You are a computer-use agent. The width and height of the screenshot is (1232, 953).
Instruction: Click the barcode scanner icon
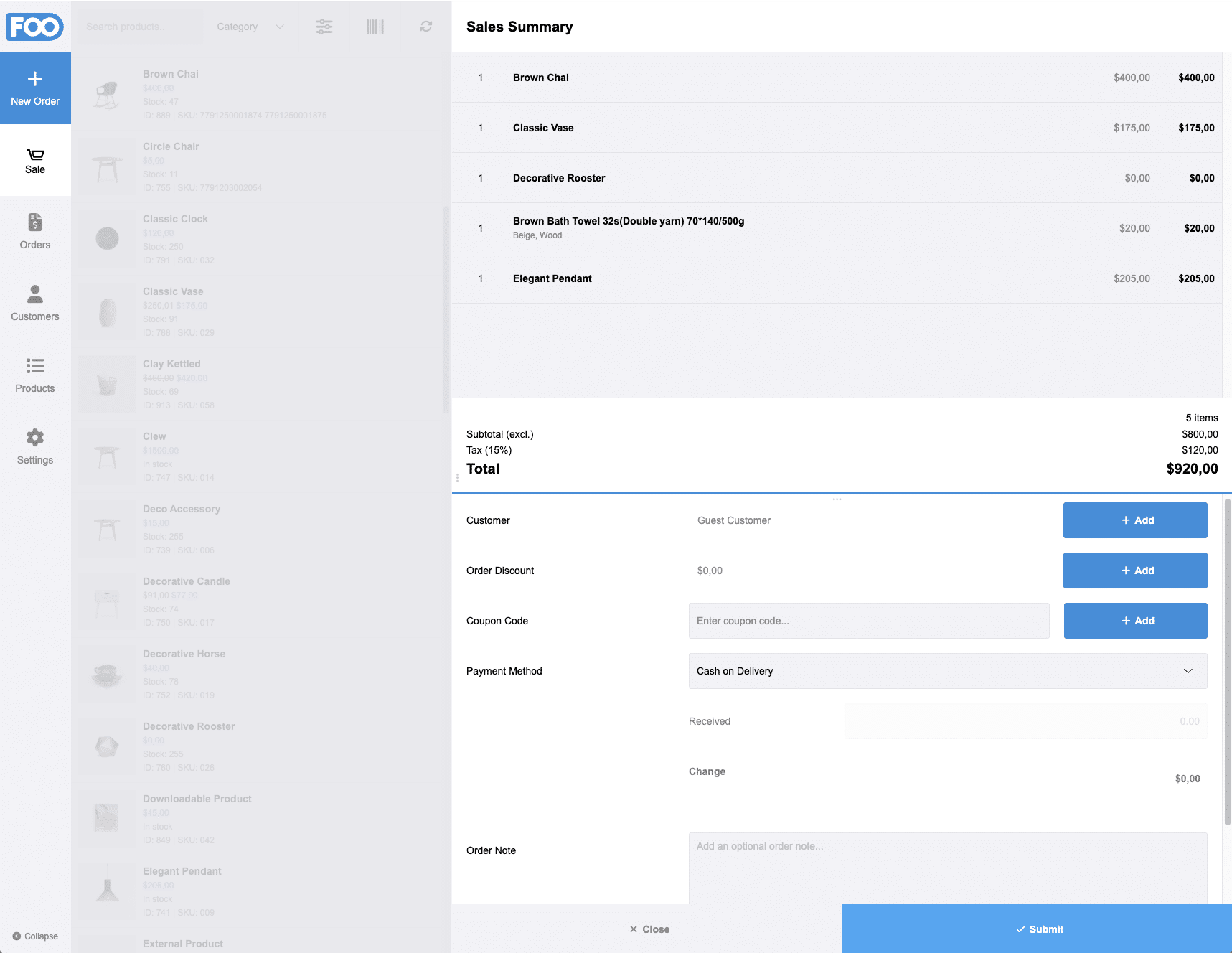375,27
